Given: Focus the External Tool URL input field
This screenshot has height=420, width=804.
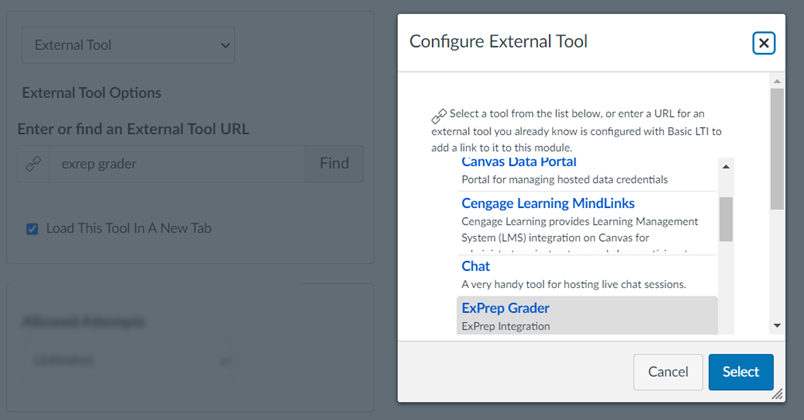Looking at the screenshot, I should coord(177,164).
